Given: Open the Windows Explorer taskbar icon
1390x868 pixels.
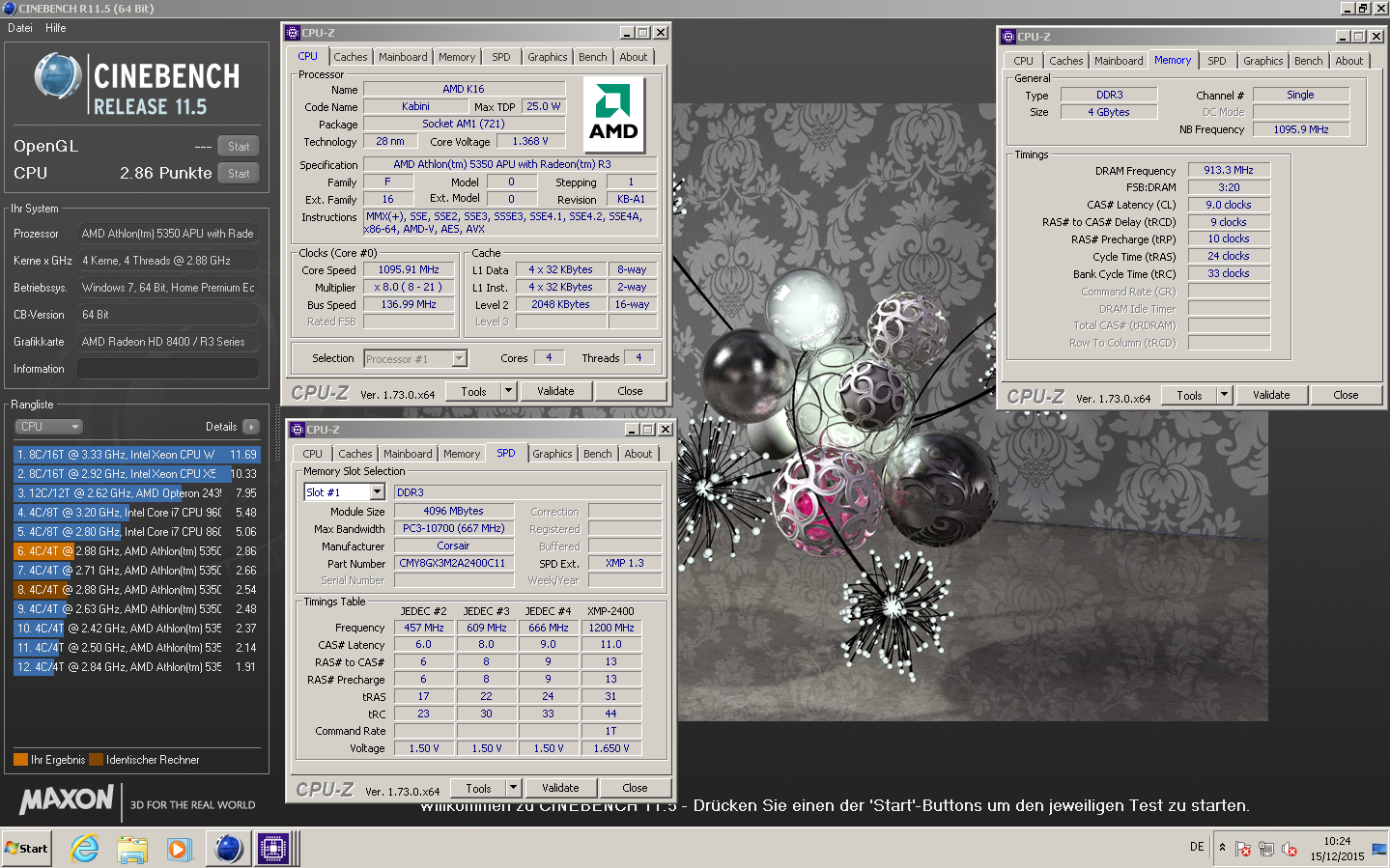Looking at the screenshot, I should coord(132,849).
